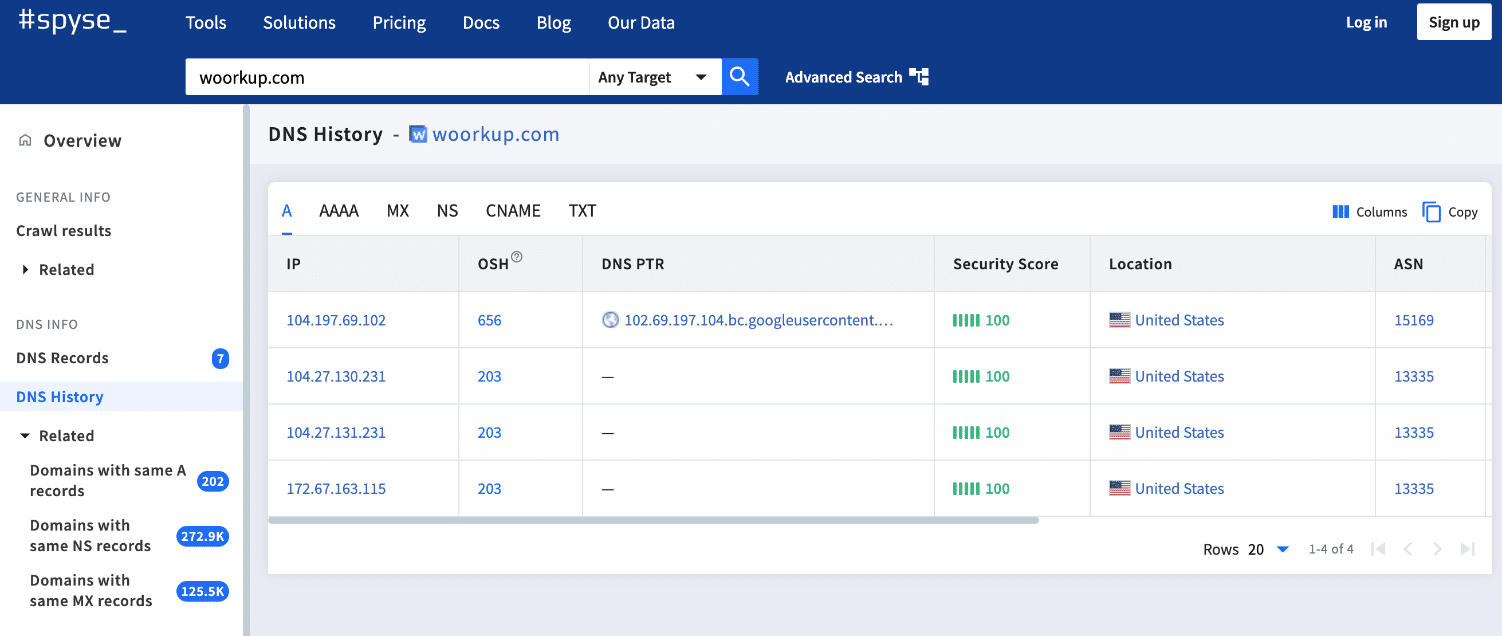Viewport: 1502px width, 636px height.
Task: Open Advanced Search builder icon
Action: pyautogui.click(x=921, y=76)
